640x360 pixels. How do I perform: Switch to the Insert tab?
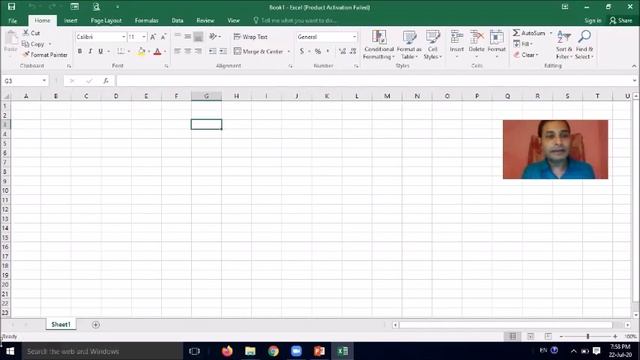pos(71,20)
